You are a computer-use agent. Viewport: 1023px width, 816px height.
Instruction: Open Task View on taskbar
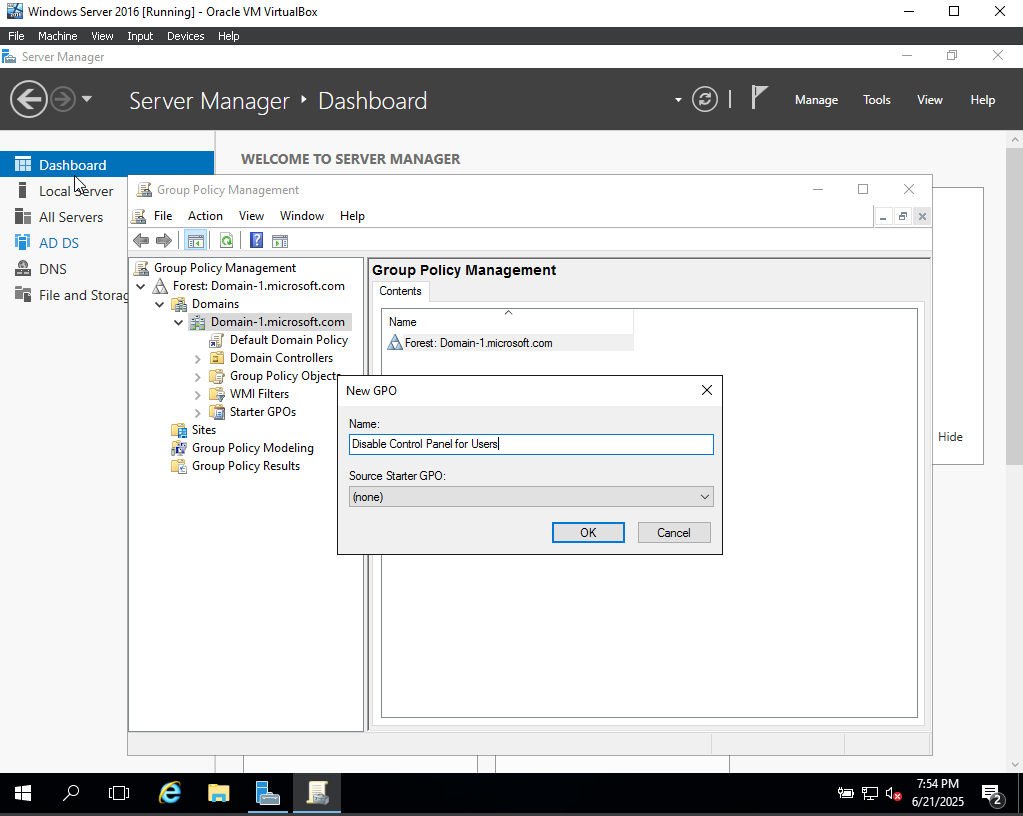point(119,793)
